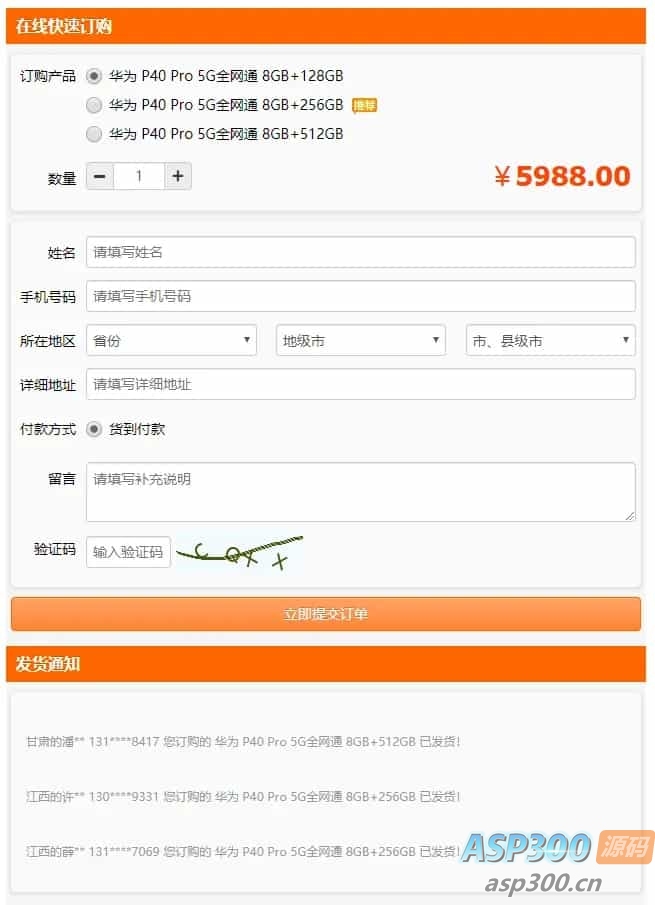655x905 pixels.
Task: Click the 留言 textarea
Action: pos(361,492)
